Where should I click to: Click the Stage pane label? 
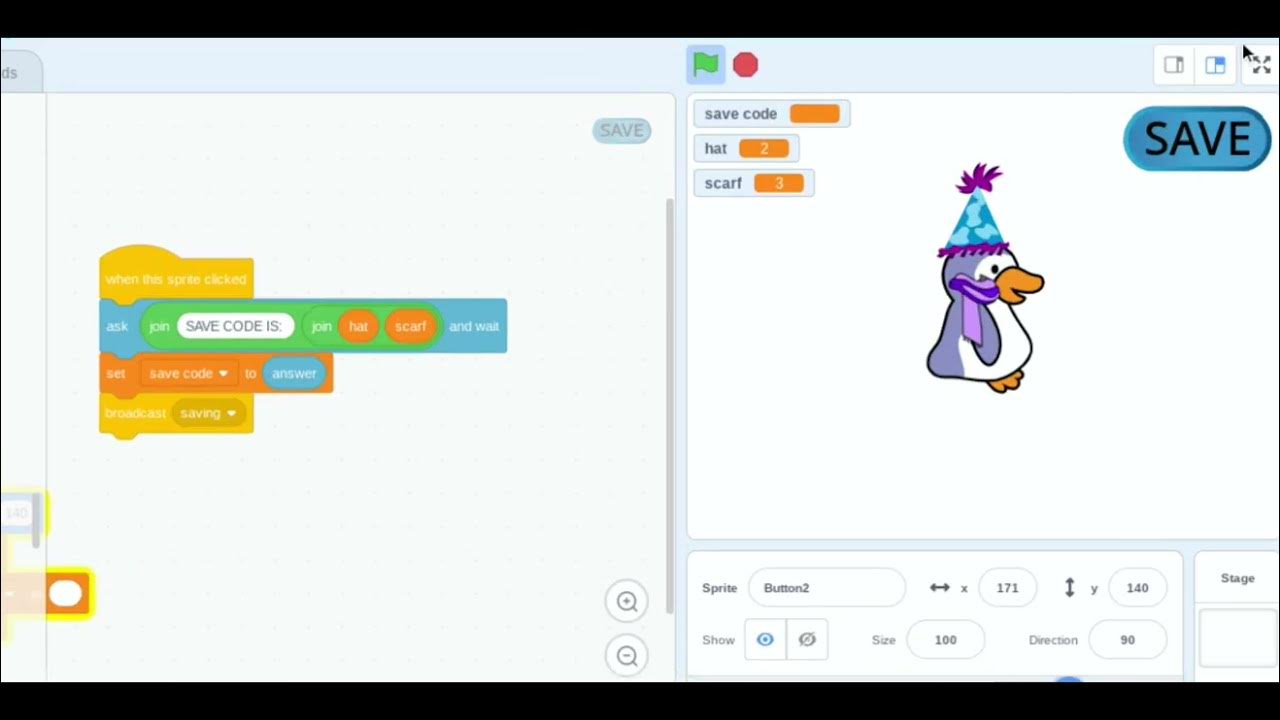click(1237, 578)
